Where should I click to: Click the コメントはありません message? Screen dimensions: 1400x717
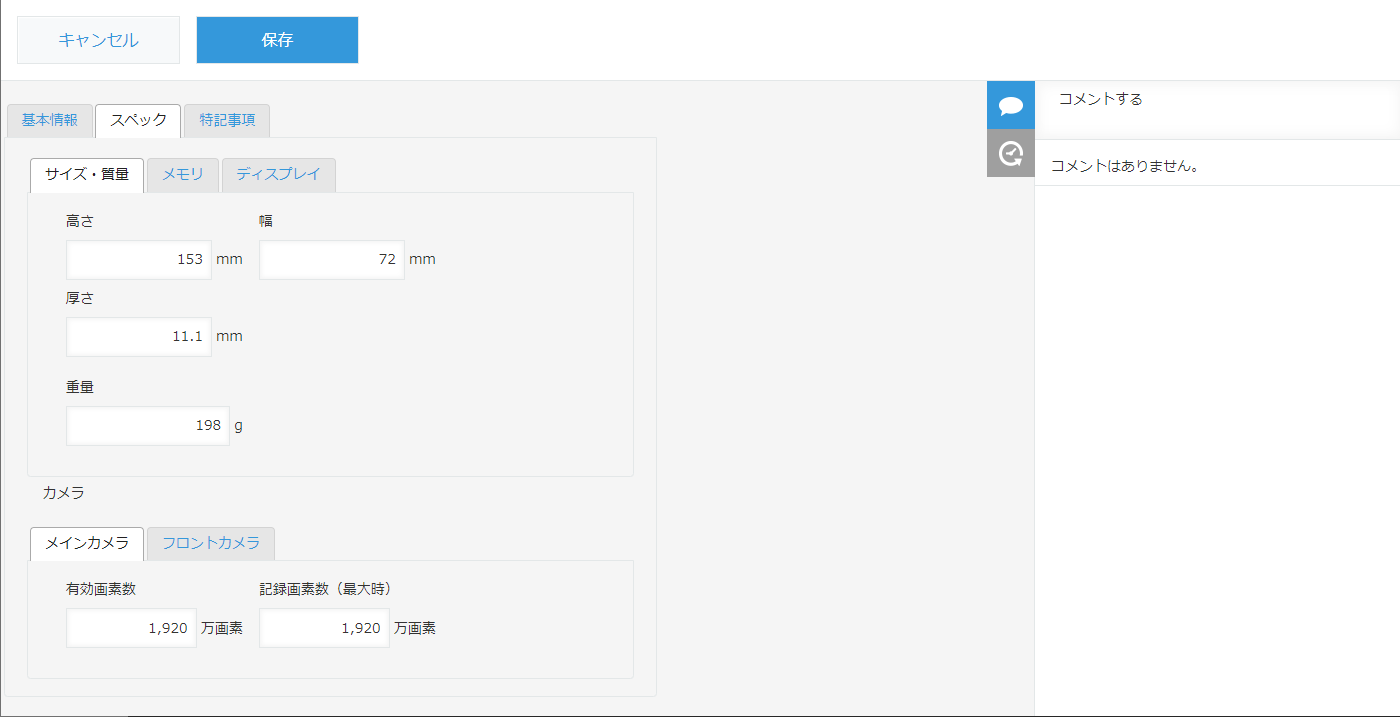coord(1124,166)
